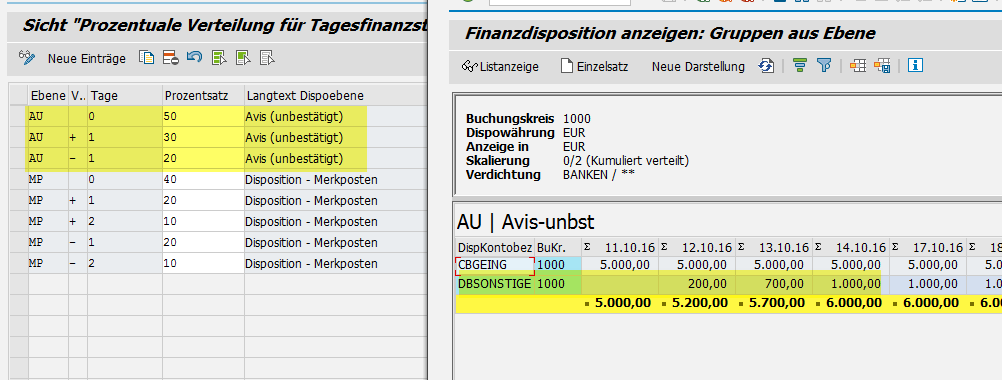Click the deselect all icon

[266, 58]
